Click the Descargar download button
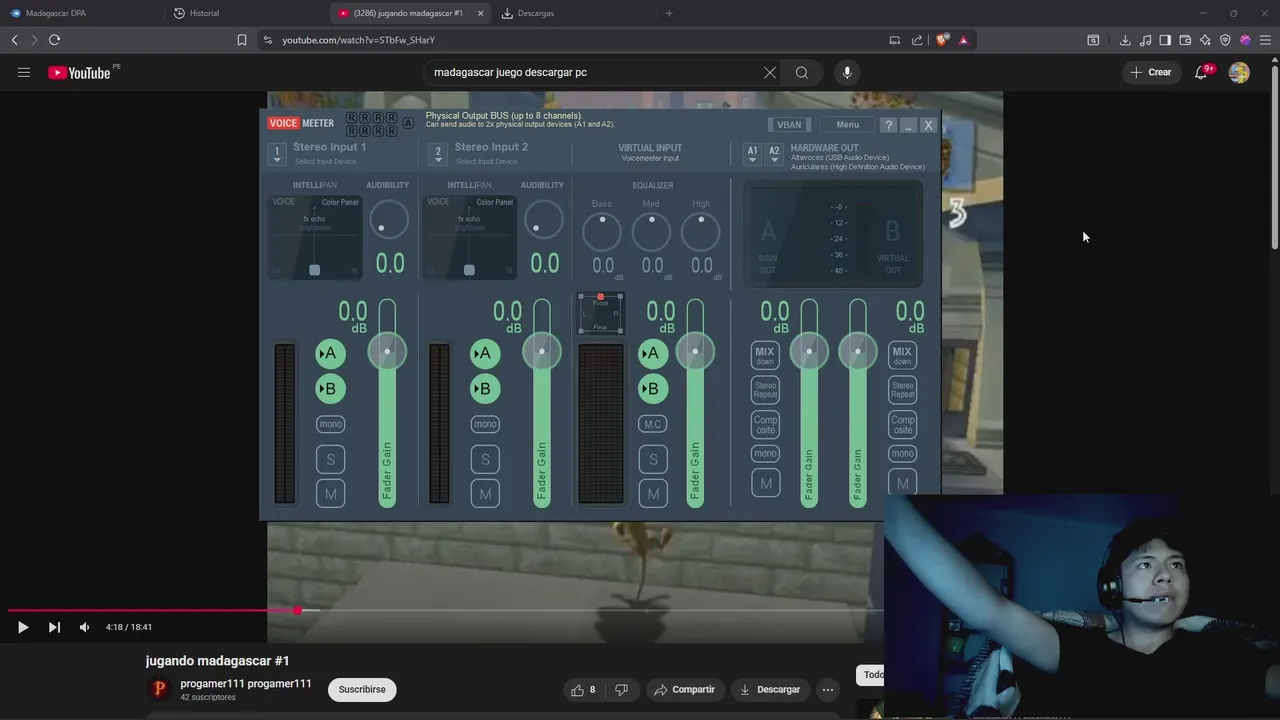The width and height of the screenshot is (1280, 720). 769,690
